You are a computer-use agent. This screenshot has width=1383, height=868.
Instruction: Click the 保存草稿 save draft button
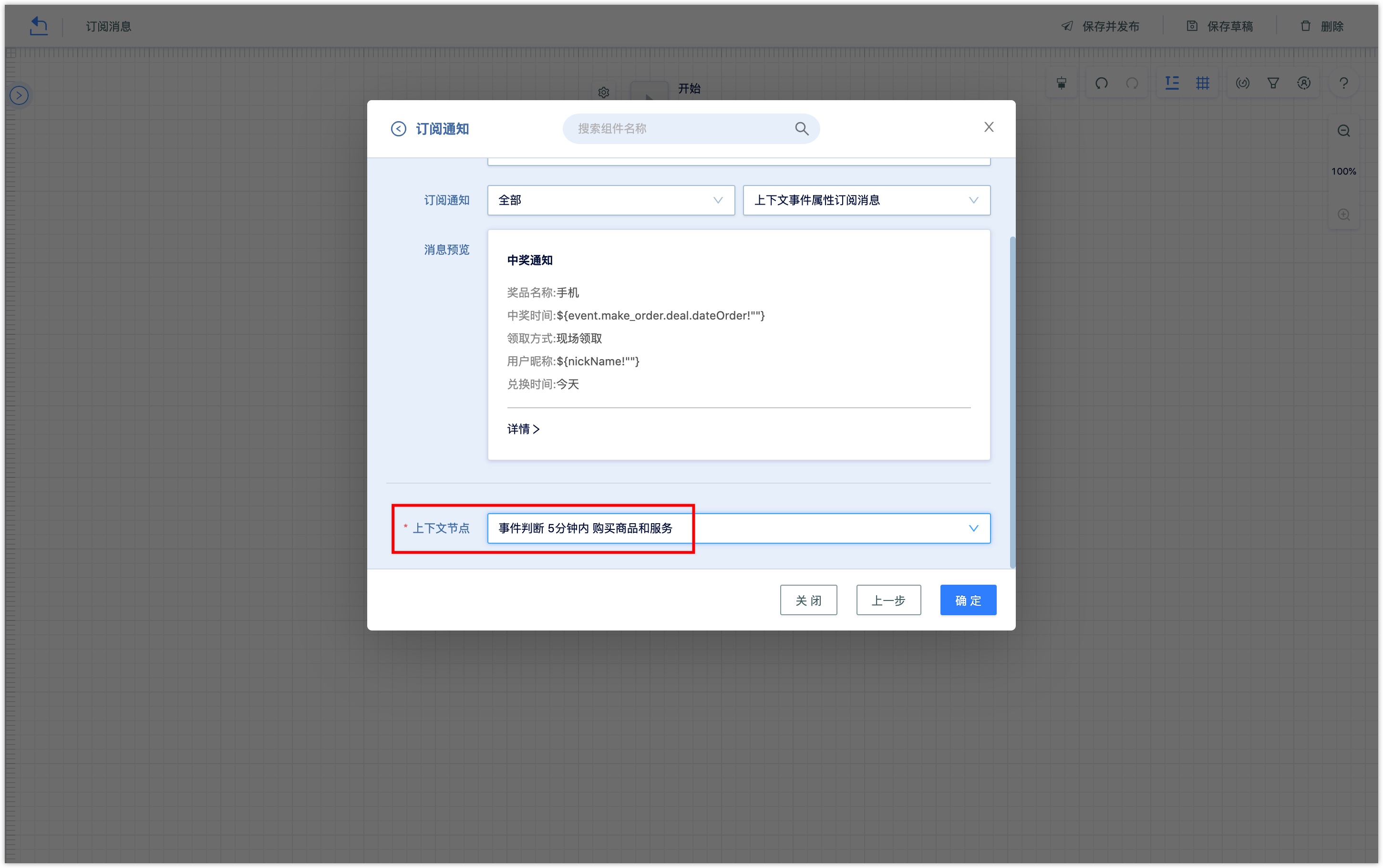(1219, 26)
